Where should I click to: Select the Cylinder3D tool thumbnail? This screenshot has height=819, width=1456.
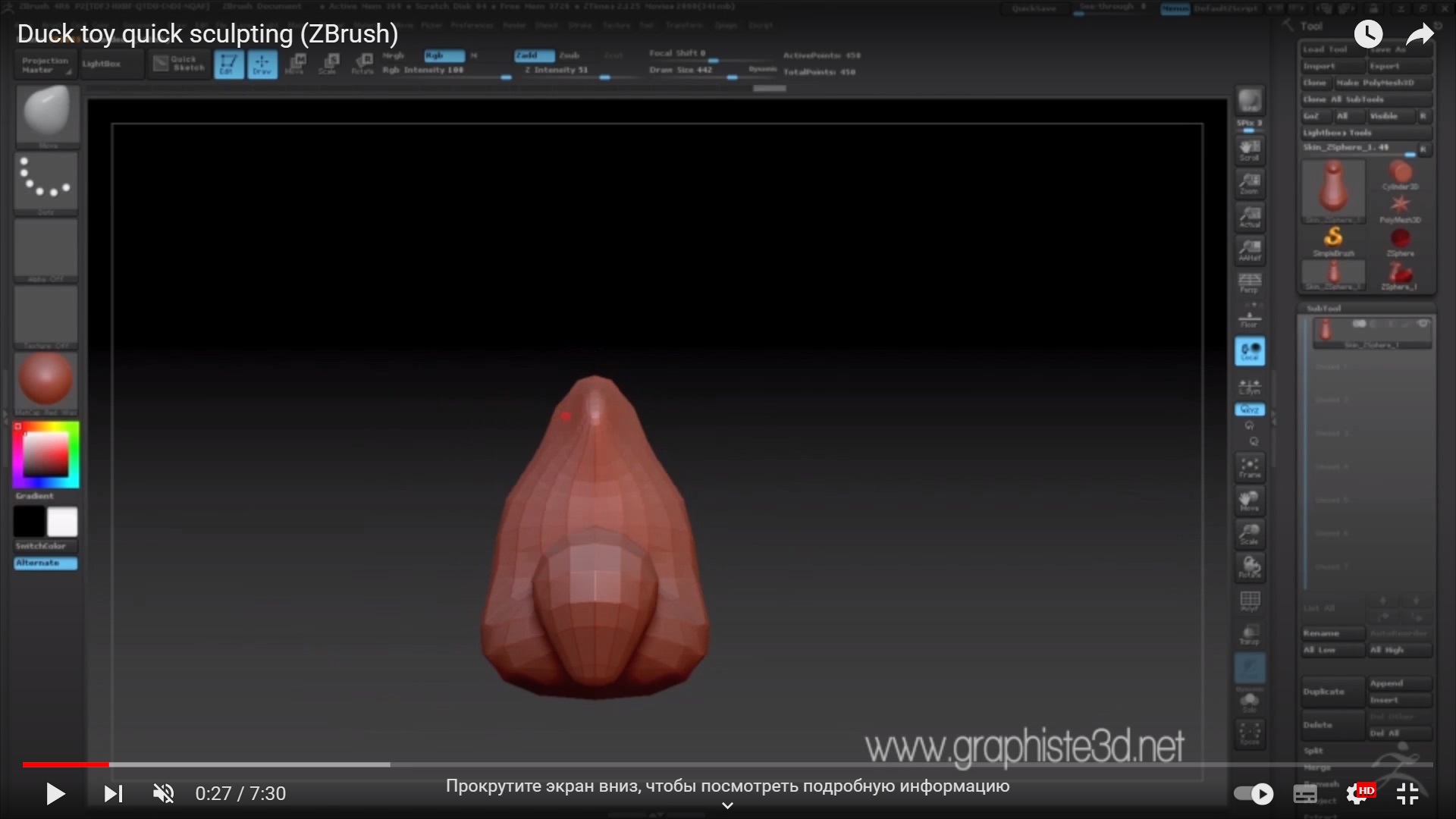pyautogui.click(x=1400, y=175)
